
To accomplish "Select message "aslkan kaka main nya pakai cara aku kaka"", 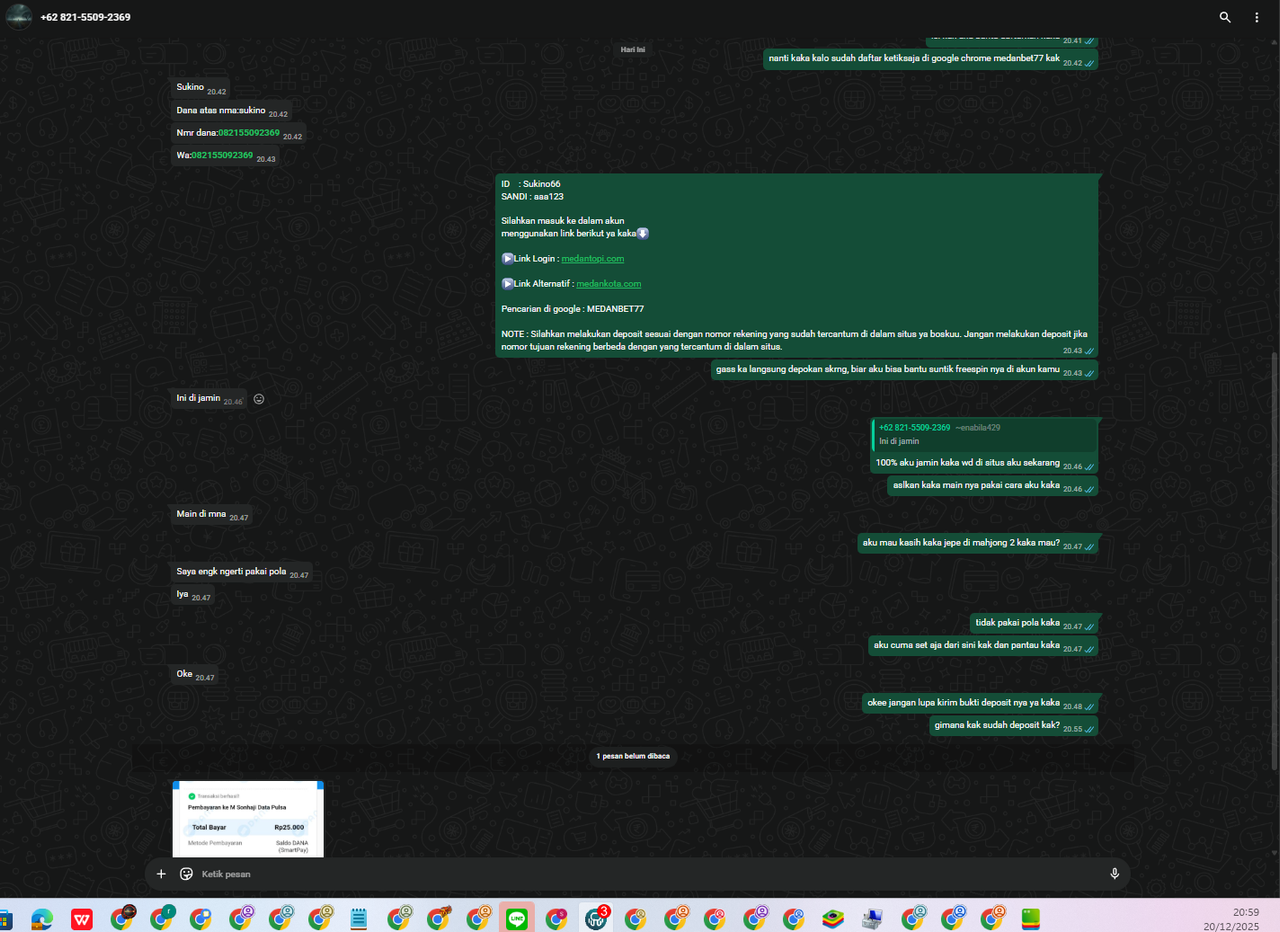I will point(992,486).
